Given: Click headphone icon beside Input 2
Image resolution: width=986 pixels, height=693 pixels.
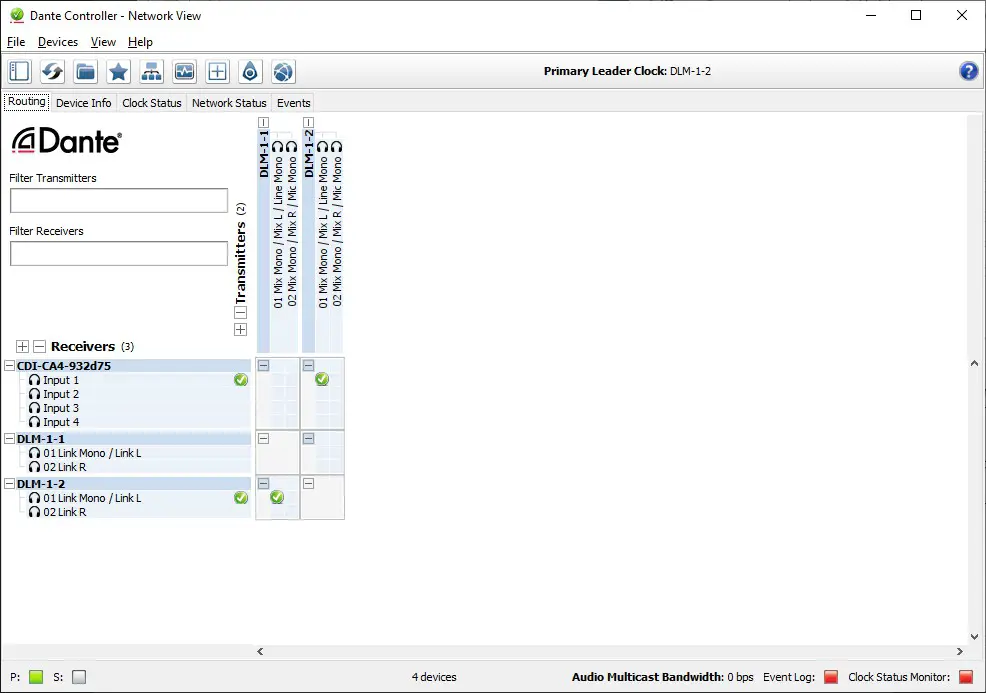Looking at the screenshot, I should pyautogui.click(x=35, y=394).
